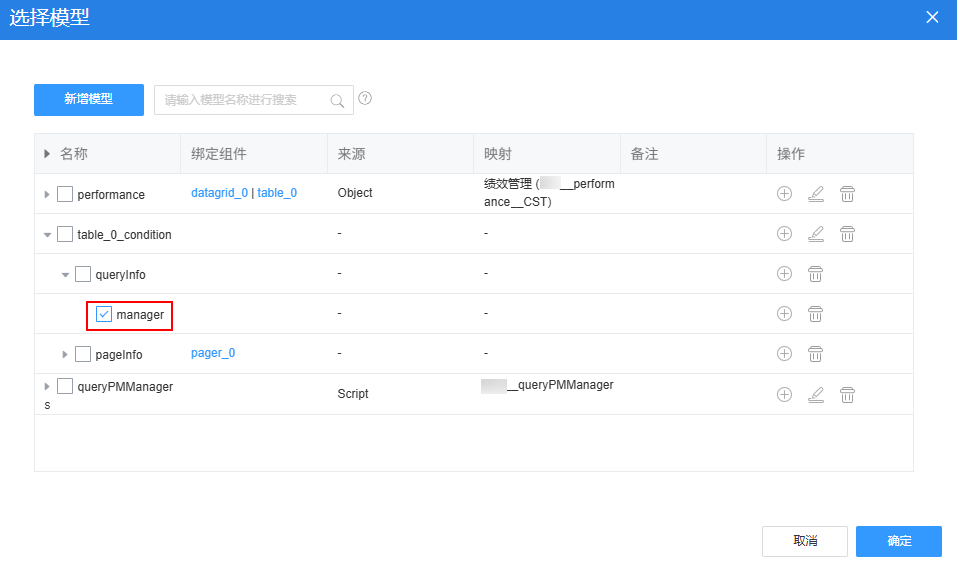Check the performance checkbox
Viewport: 957px width, 566px height.
pos(65,194)
